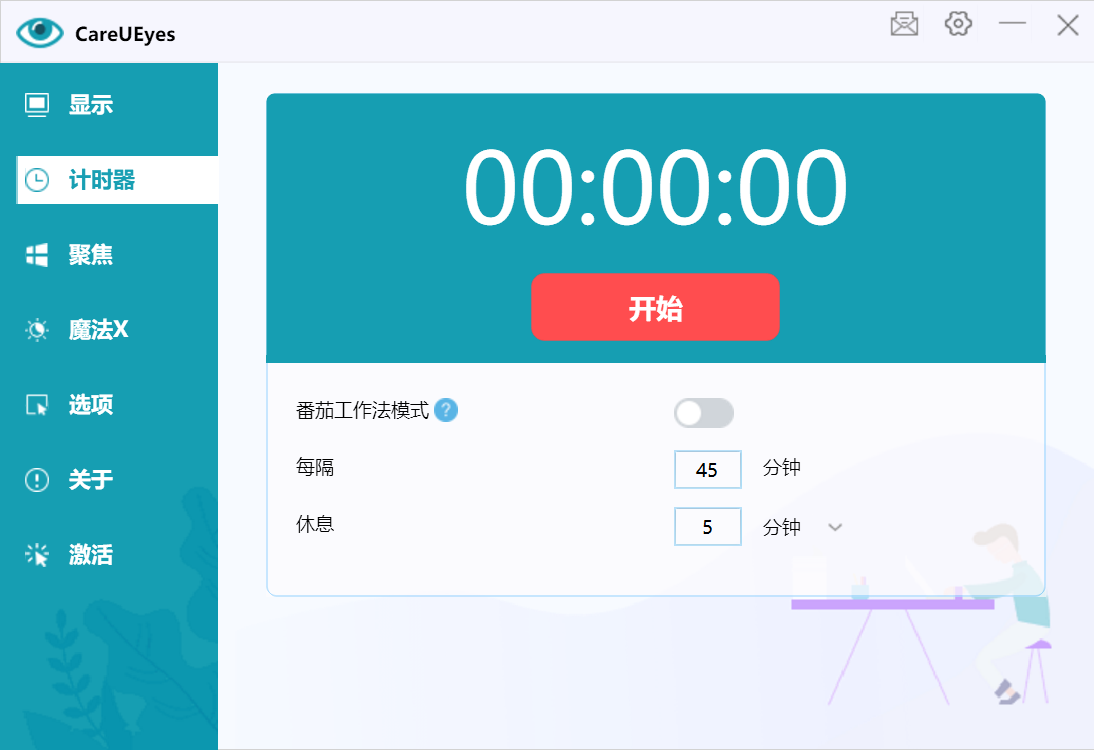This screenshot has height=750, width=1094.
Task: Minimize the CareUEyes window
Action: (x=1012, y=24)
